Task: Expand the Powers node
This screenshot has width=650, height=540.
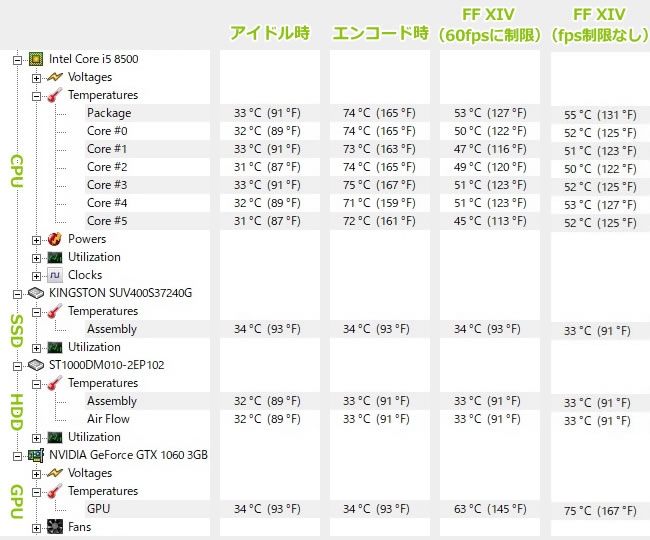Action: (x=36, y=240)
